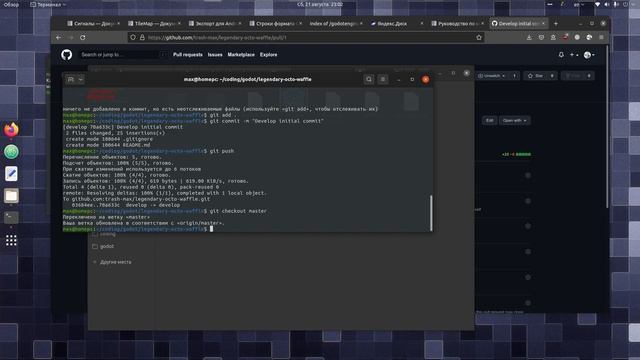The width and height of the screenshot is (640, 360).
Task: Focus the GitHub 'Search or jump to' field
Action: pyautogui.click(x=123, y=55)
